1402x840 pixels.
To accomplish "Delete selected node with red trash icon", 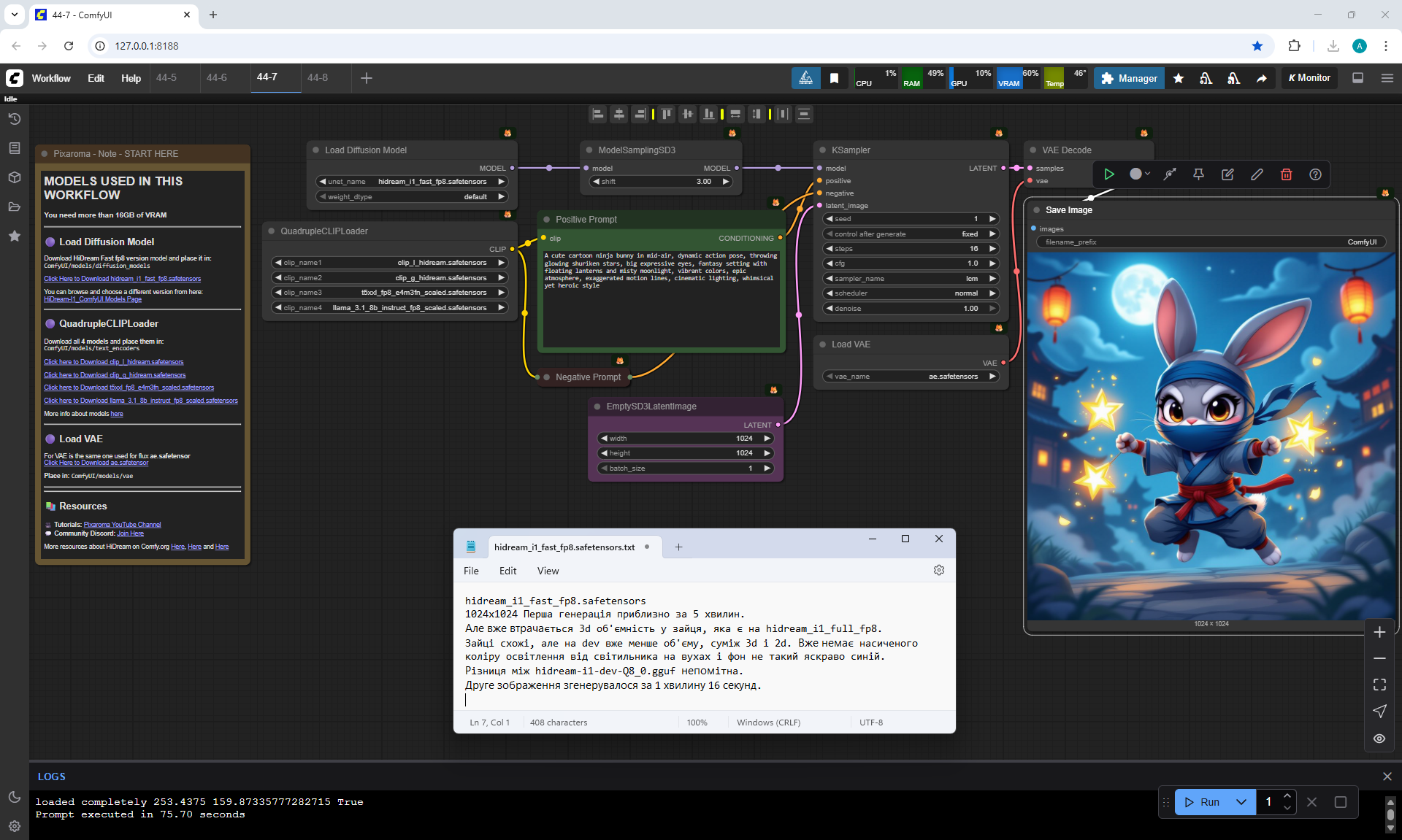I will coord(1286,174).
